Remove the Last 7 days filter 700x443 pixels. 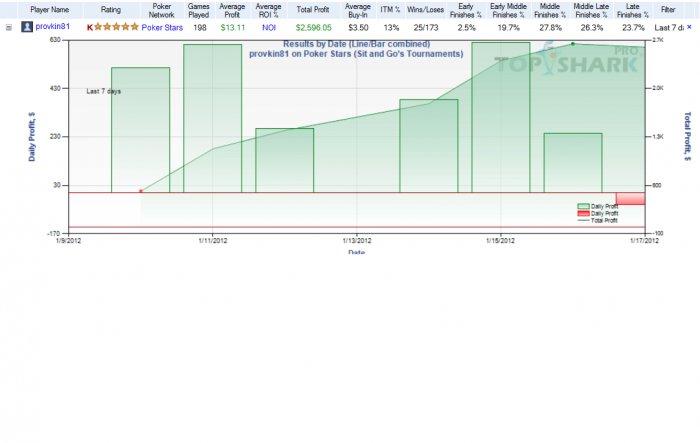point(689,27)
